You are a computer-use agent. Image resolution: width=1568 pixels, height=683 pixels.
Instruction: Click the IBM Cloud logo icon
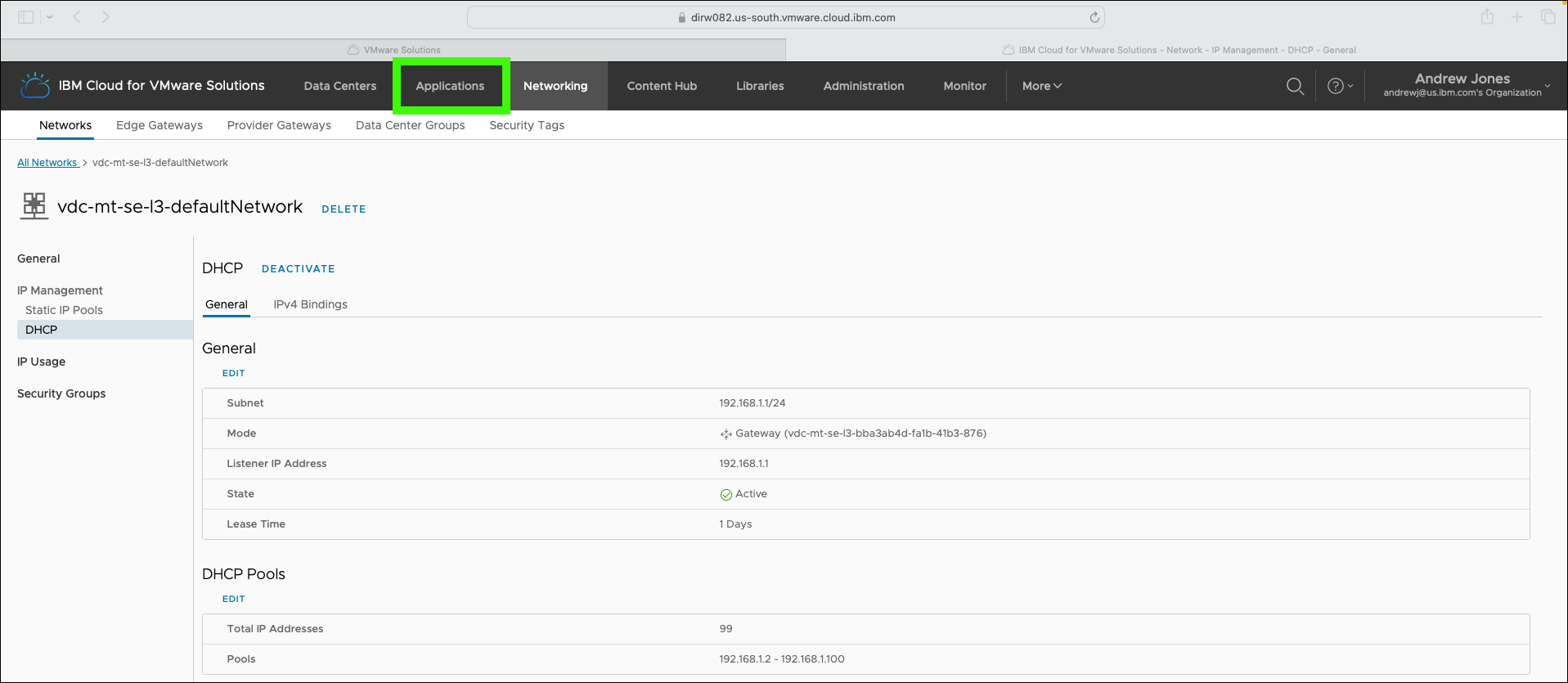35,85
